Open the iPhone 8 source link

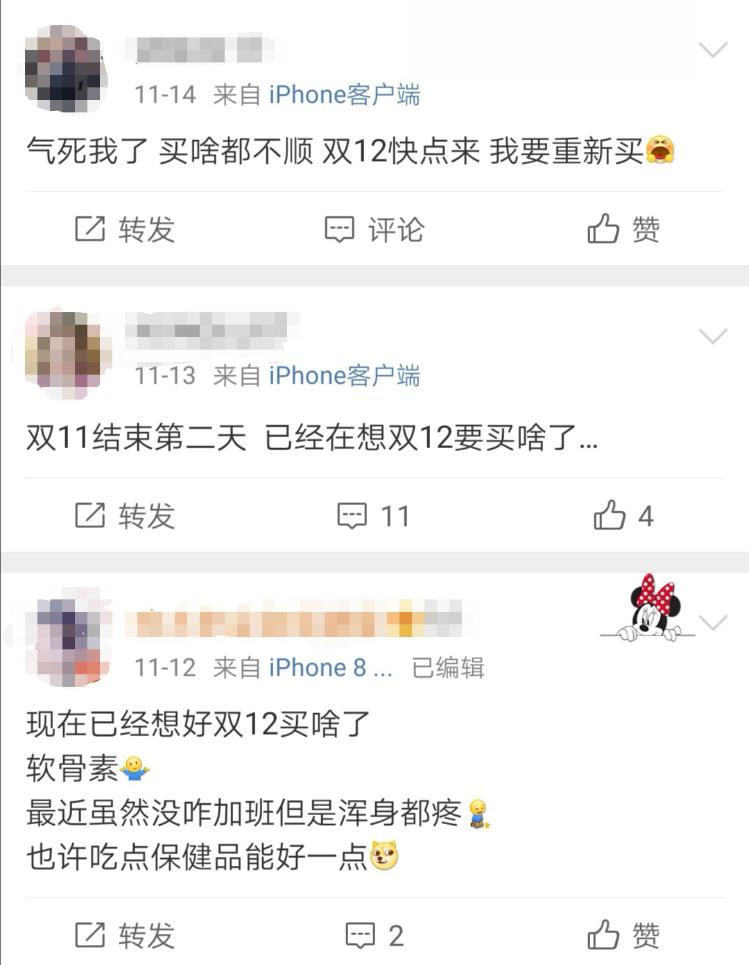pyautogui.click(x=330, y=668)
